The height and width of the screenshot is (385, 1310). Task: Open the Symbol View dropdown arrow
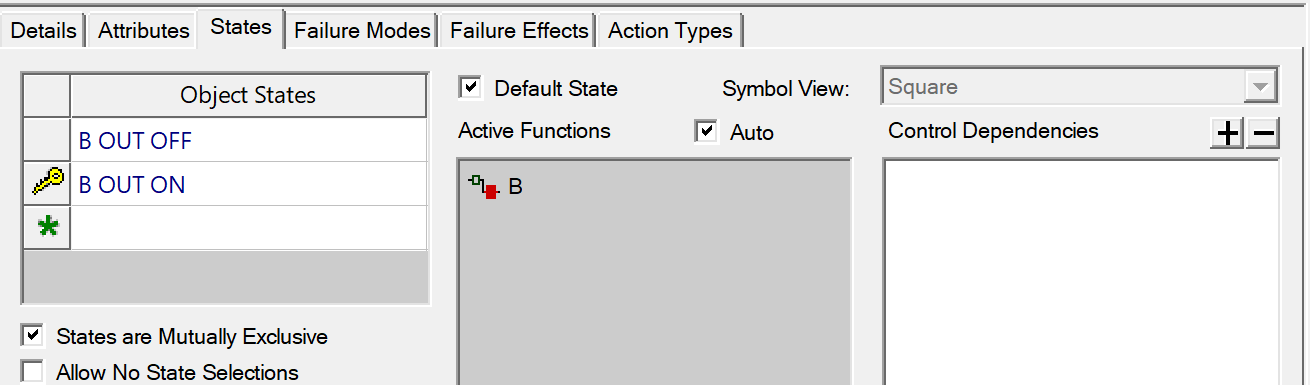coord(1260,86)
